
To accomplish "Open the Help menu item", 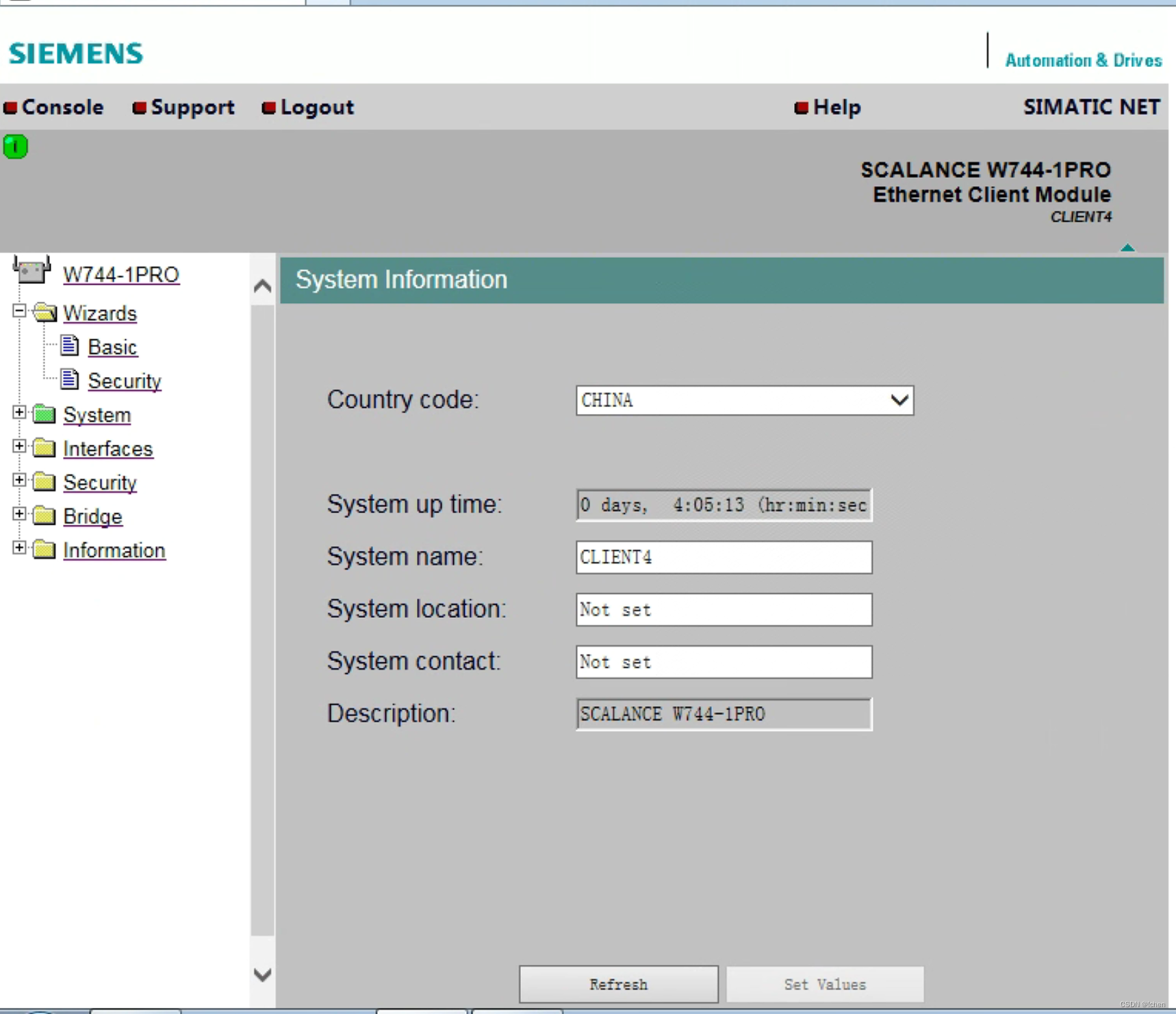I will pos(828,107).
